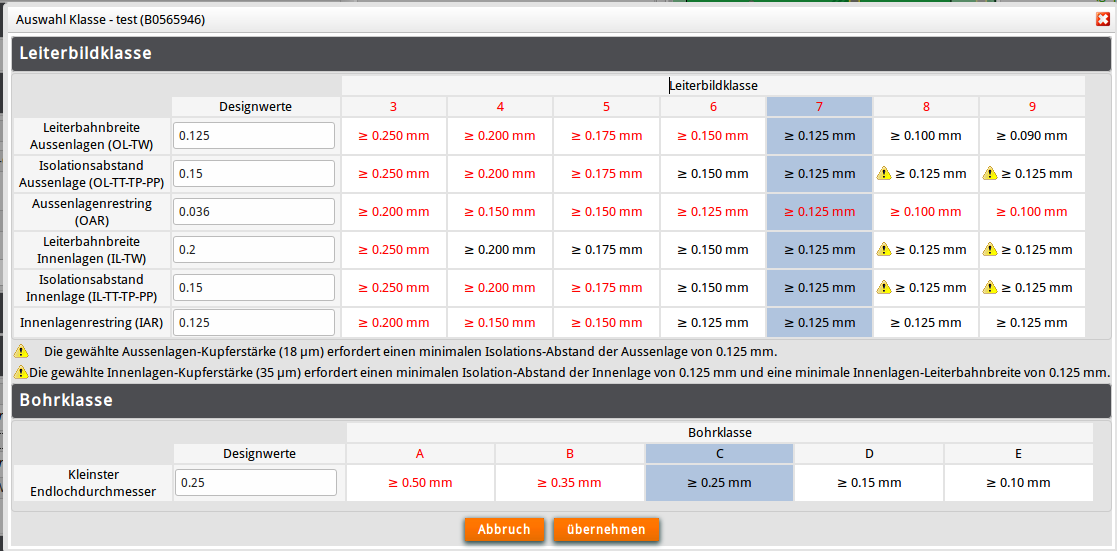The height and width of the screenshot is (551, 1117).
Task: Select Bohrklasse C header
Action: (719, 453)
